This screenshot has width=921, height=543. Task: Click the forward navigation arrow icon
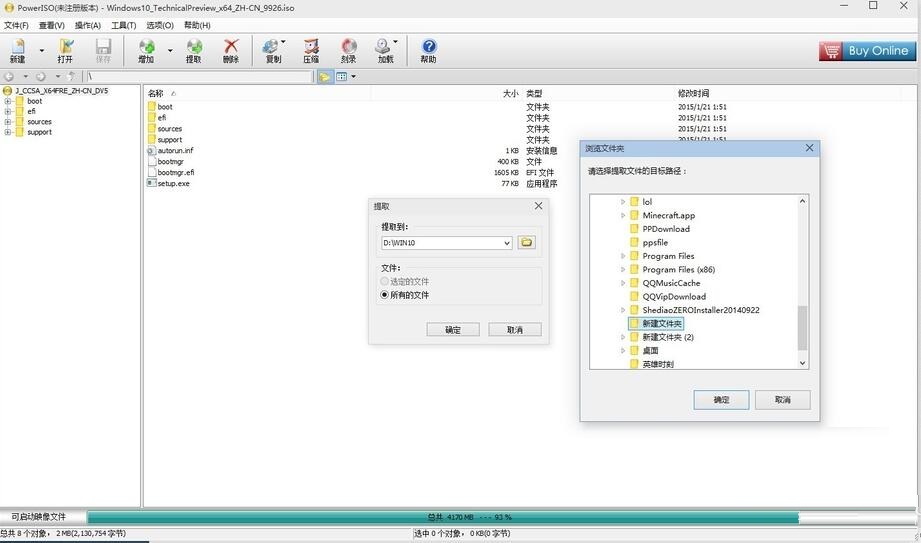[41, 76]
